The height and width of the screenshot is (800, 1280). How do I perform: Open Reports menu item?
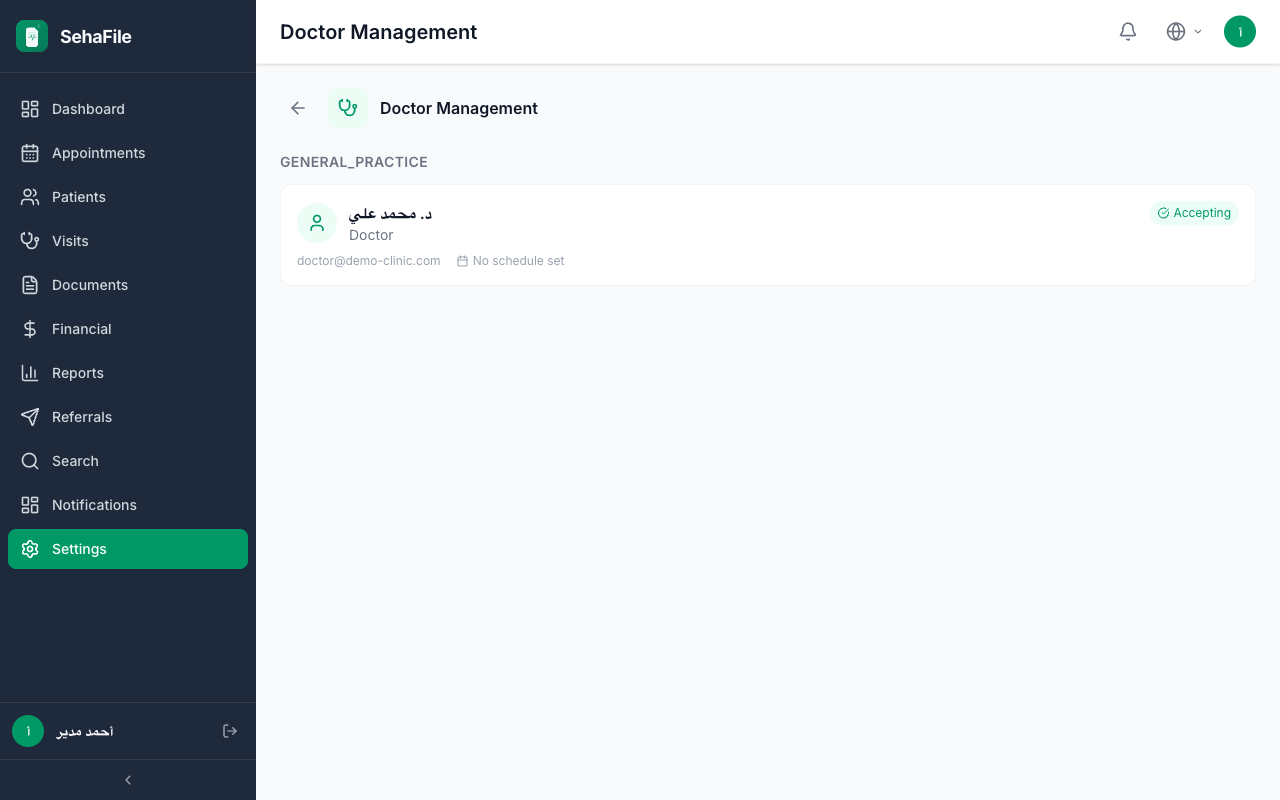[128, 373]
